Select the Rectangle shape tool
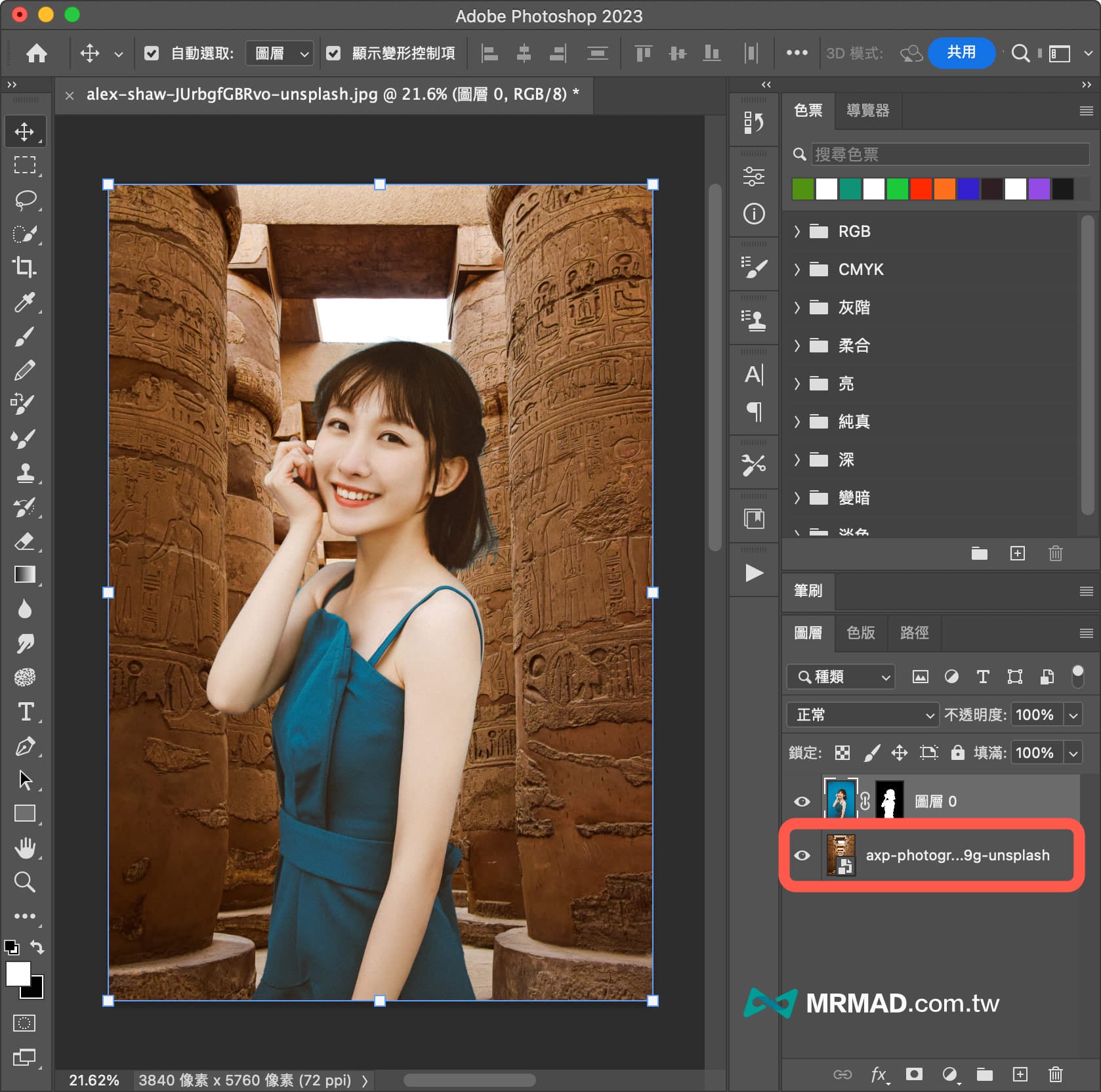1101x1092 pixels. (x=25, y=814)
